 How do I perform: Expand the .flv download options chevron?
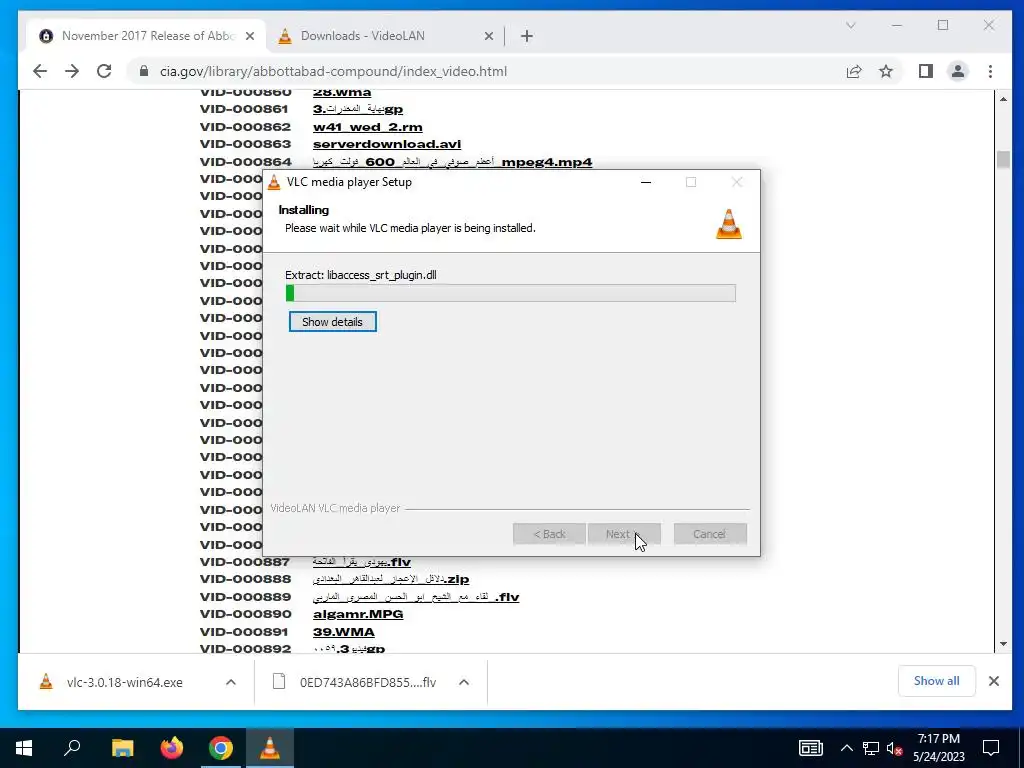pos(464,682)
